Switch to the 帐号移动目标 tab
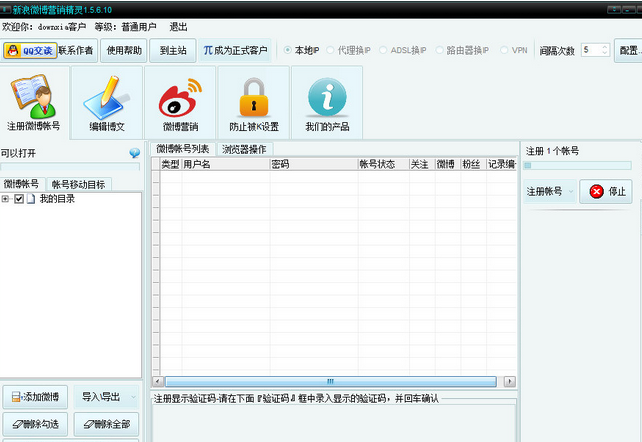This screenshot has width=642, height=442. 78,184
